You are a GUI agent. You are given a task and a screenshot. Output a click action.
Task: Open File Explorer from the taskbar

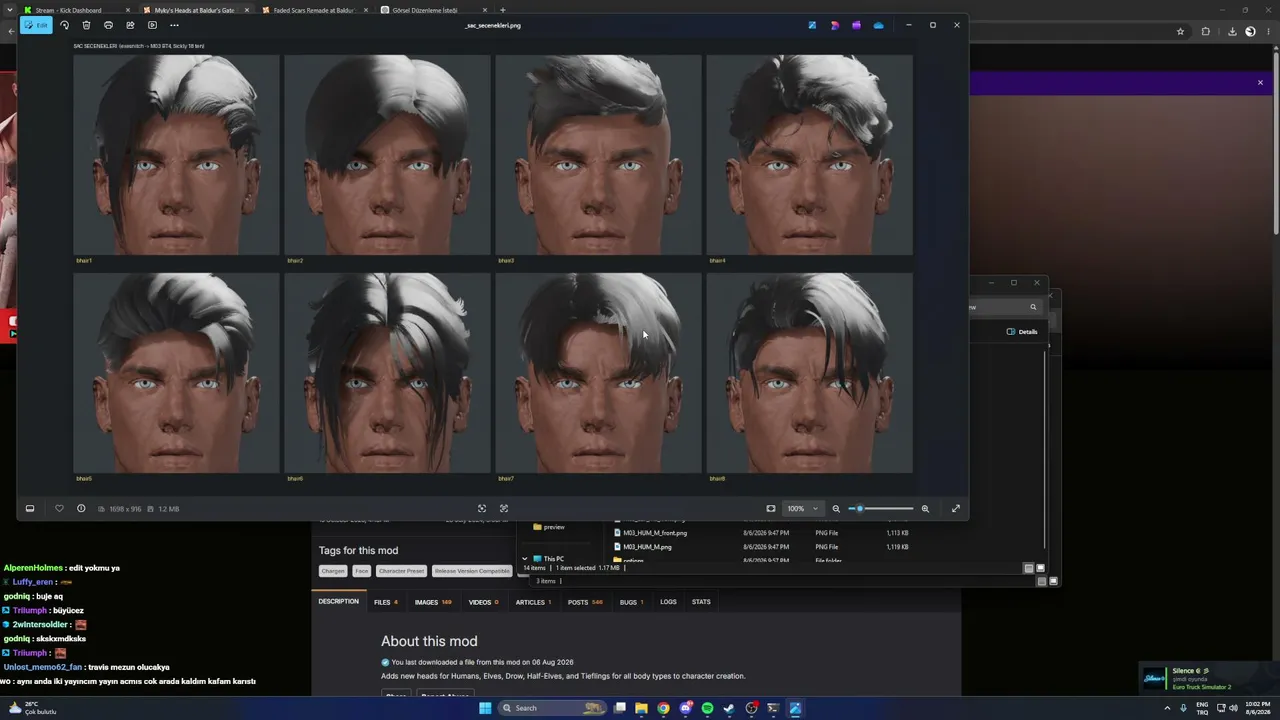click(x=641, y=708)
